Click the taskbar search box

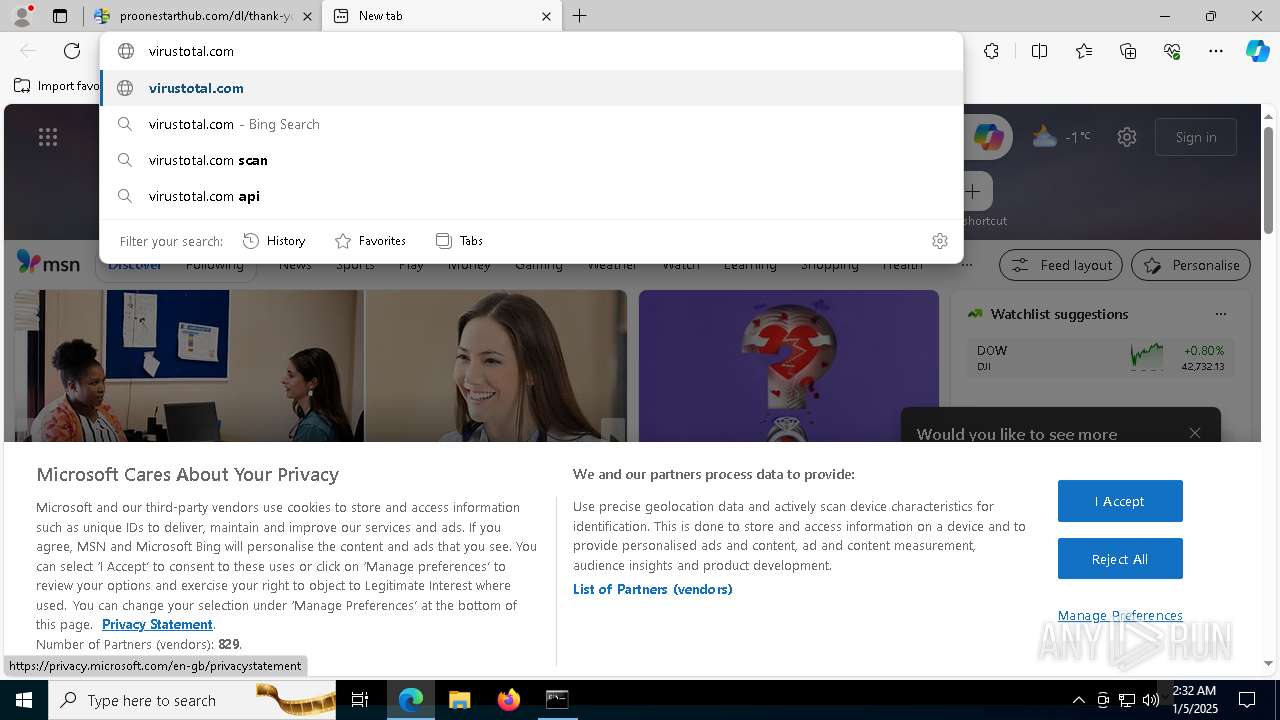192,700
